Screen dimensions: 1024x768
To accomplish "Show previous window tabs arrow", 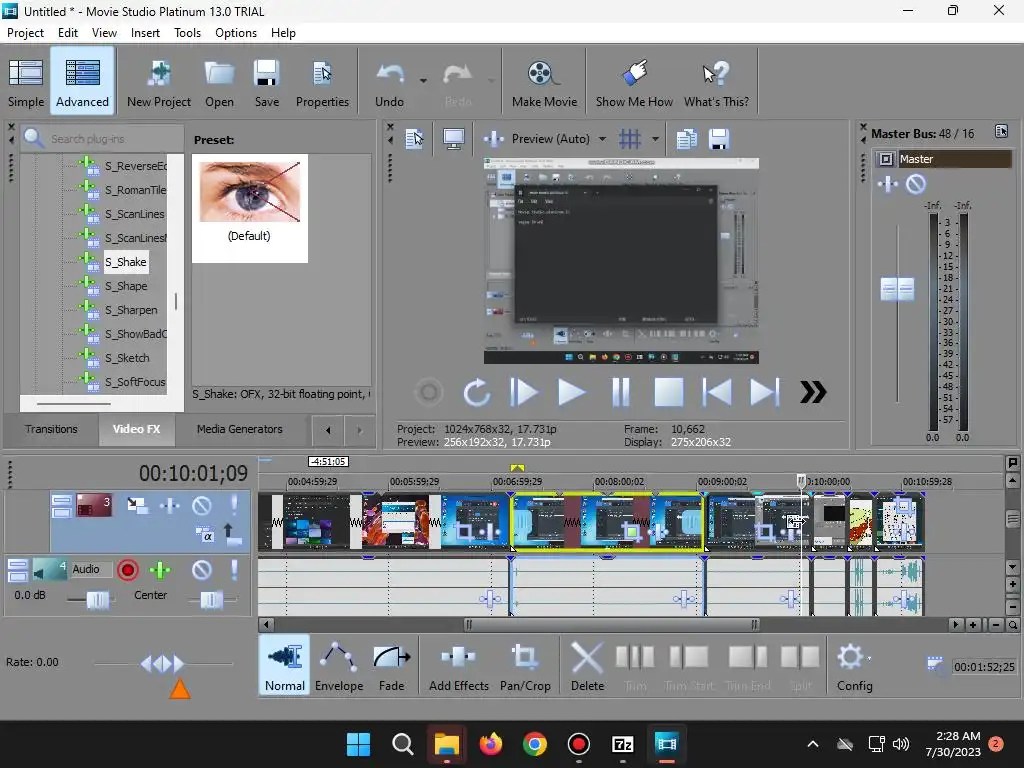I will [328, 430].
